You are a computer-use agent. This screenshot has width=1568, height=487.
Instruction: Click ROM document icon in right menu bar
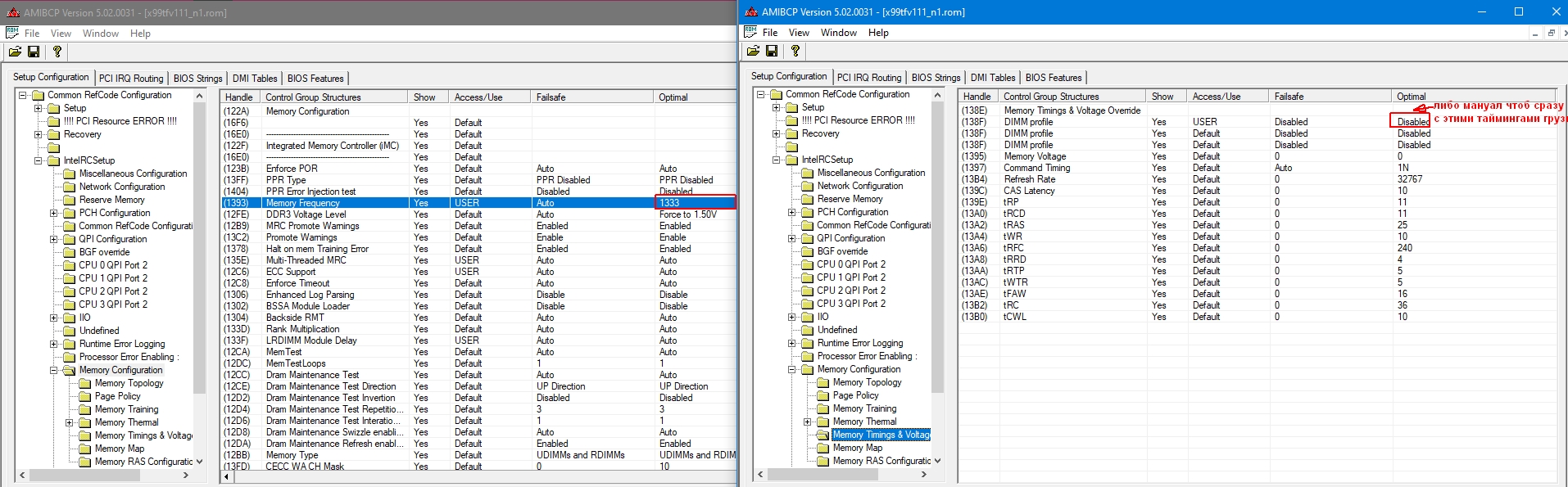click(x=750, y=32)
